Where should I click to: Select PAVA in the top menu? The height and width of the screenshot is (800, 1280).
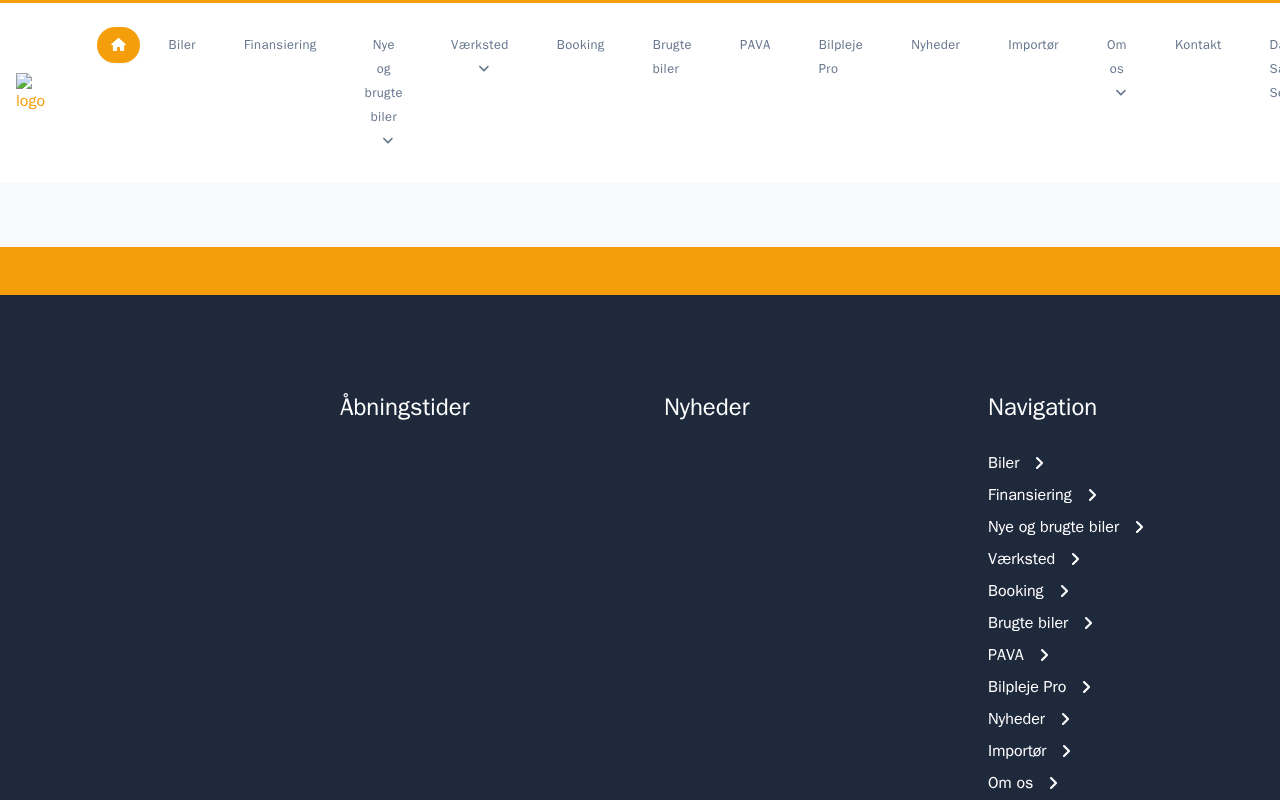coord(755,45)
